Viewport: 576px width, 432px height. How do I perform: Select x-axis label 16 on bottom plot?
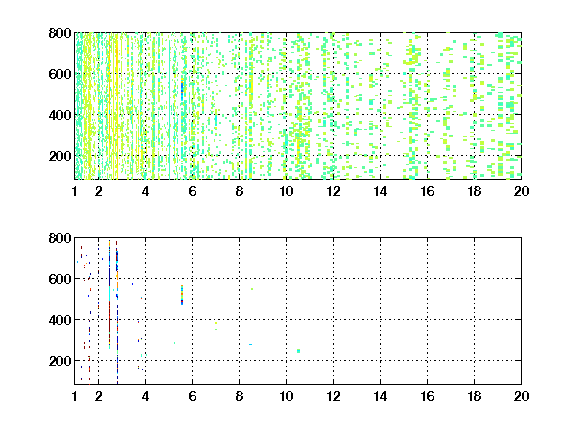tap(427, 396)
